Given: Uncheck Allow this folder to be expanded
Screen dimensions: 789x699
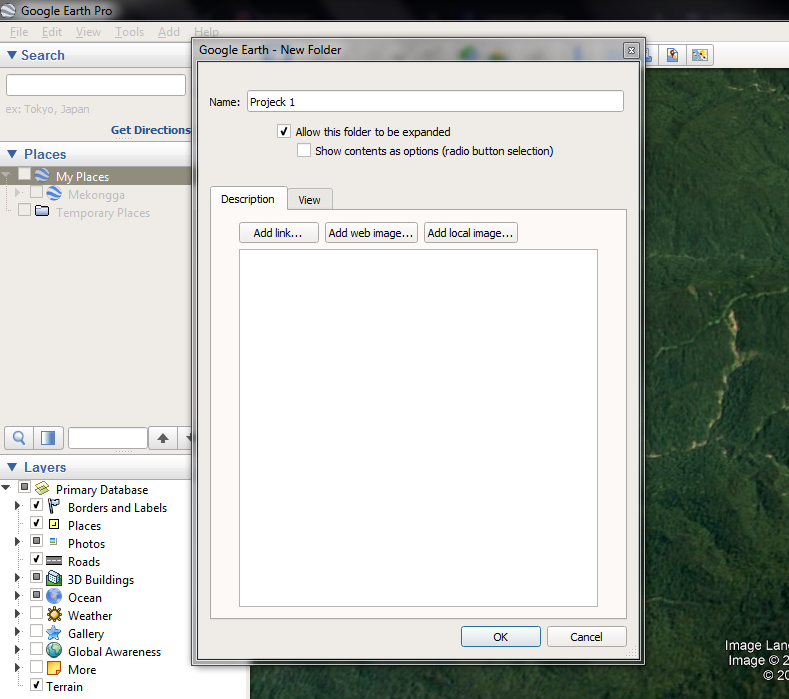Looking at the screenshot, I should 284,131.
